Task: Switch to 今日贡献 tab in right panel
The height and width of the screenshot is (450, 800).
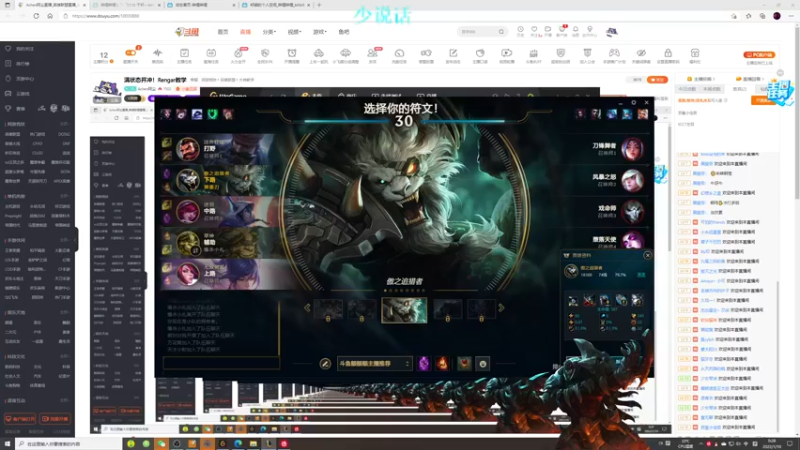Action: click(x=687, y=89)
